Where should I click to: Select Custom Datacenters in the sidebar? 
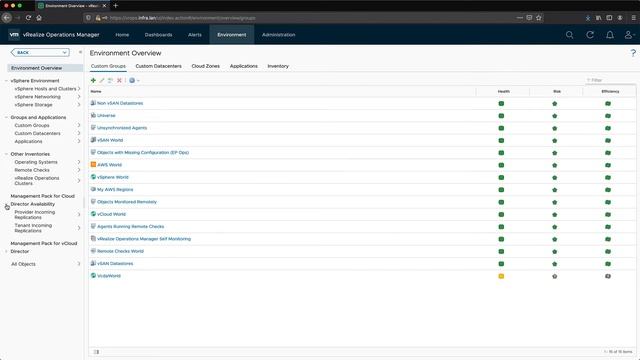tap(38, 133)
